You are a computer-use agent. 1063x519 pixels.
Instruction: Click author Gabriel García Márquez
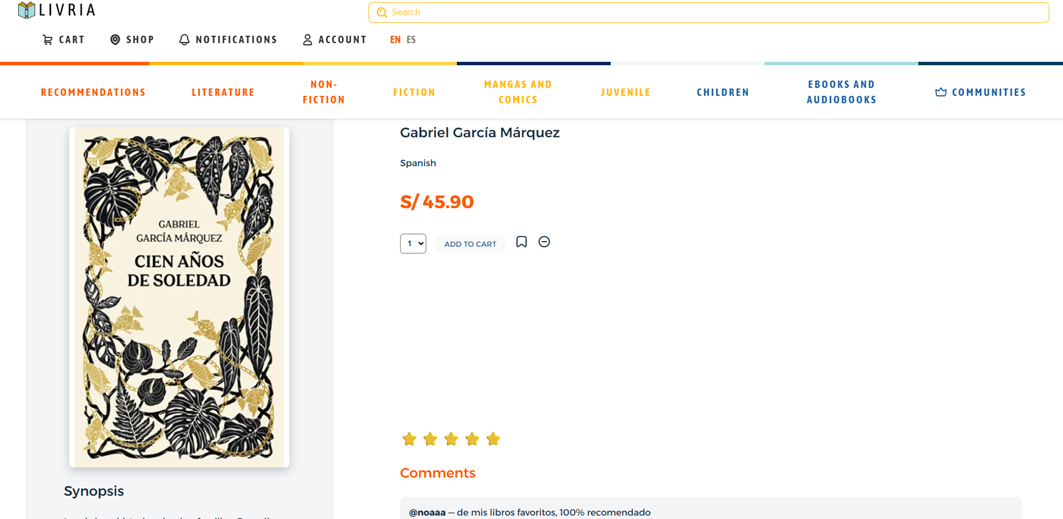[480, 133]
